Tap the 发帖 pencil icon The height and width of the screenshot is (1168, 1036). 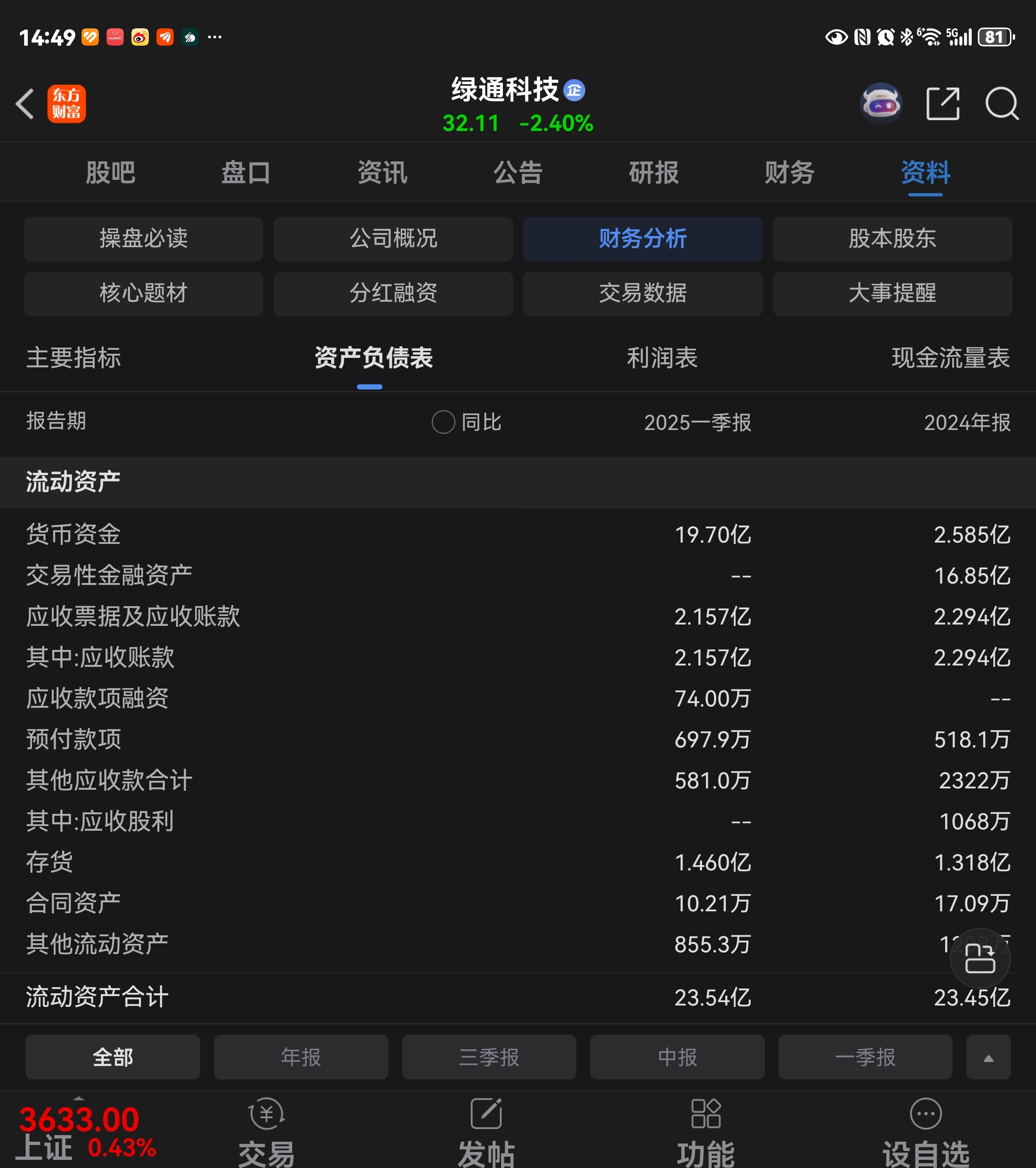tap(486, 1113)
